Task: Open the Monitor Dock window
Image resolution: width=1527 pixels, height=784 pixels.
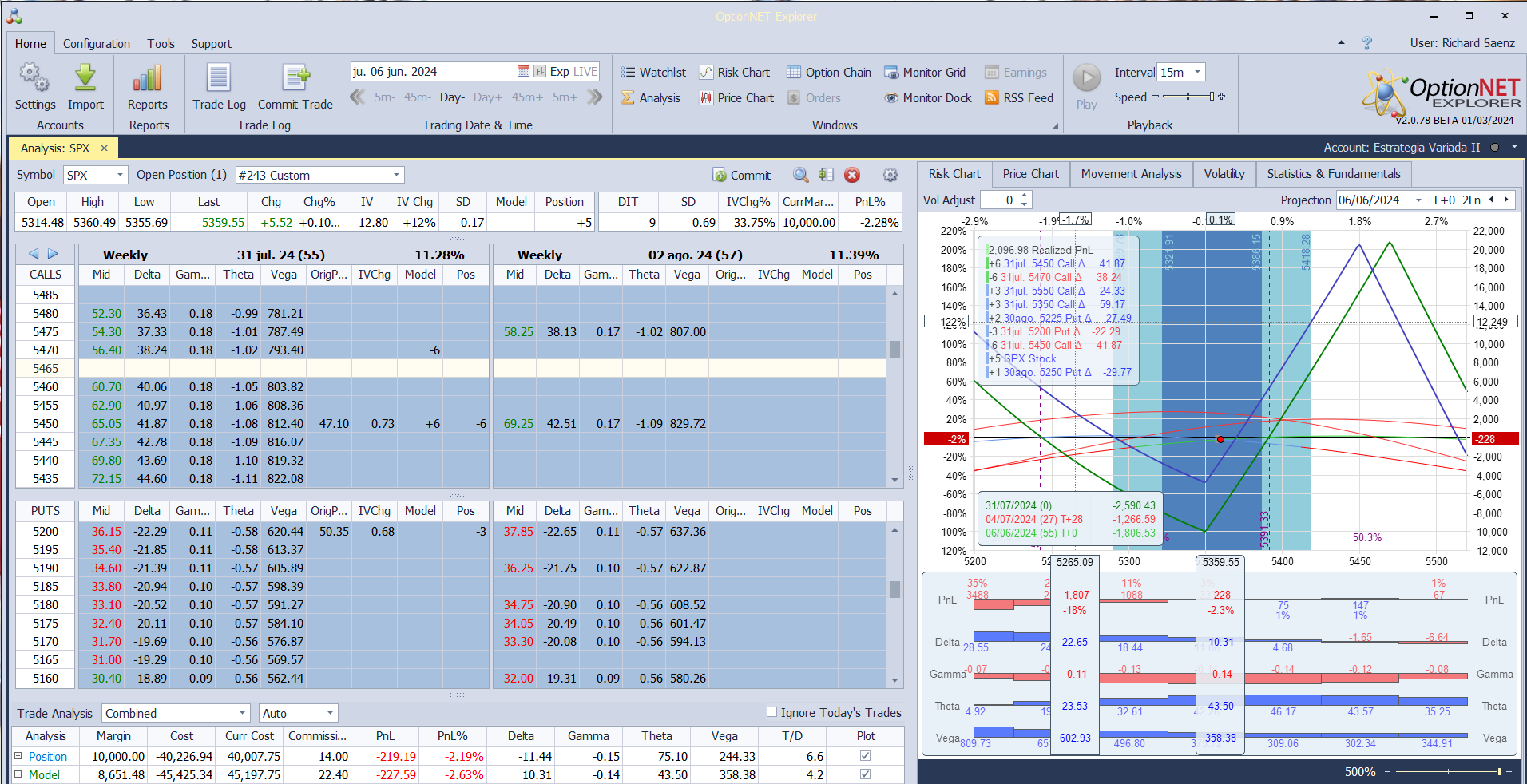Action: point(928,98)
